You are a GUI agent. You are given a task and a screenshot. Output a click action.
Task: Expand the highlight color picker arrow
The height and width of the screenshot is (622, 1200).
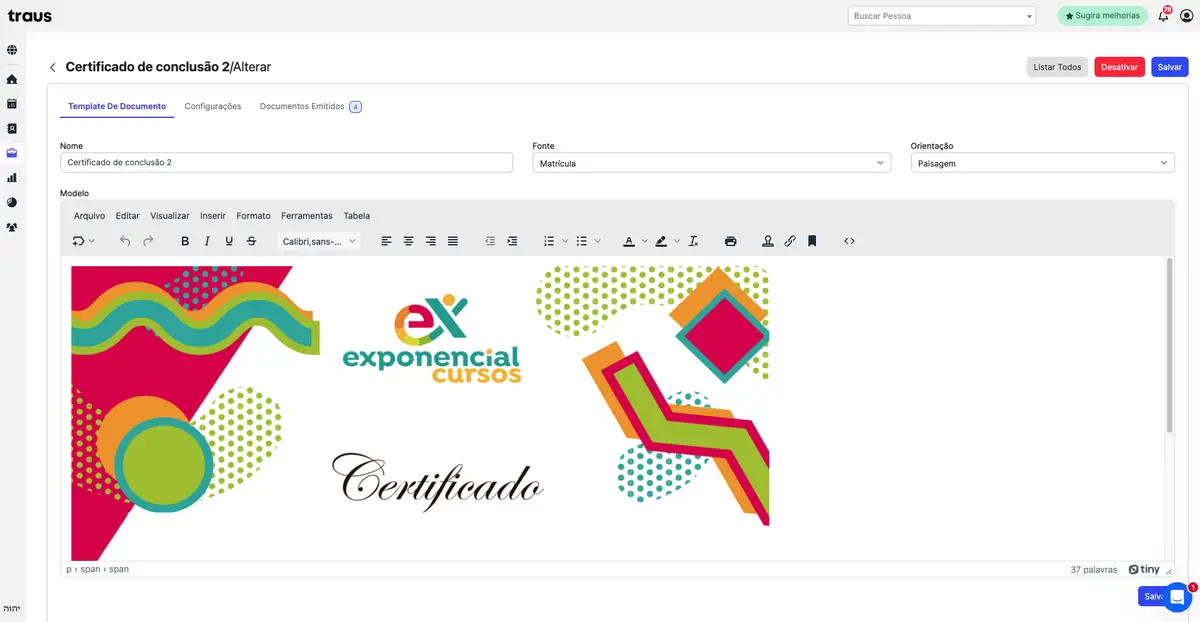677,241
